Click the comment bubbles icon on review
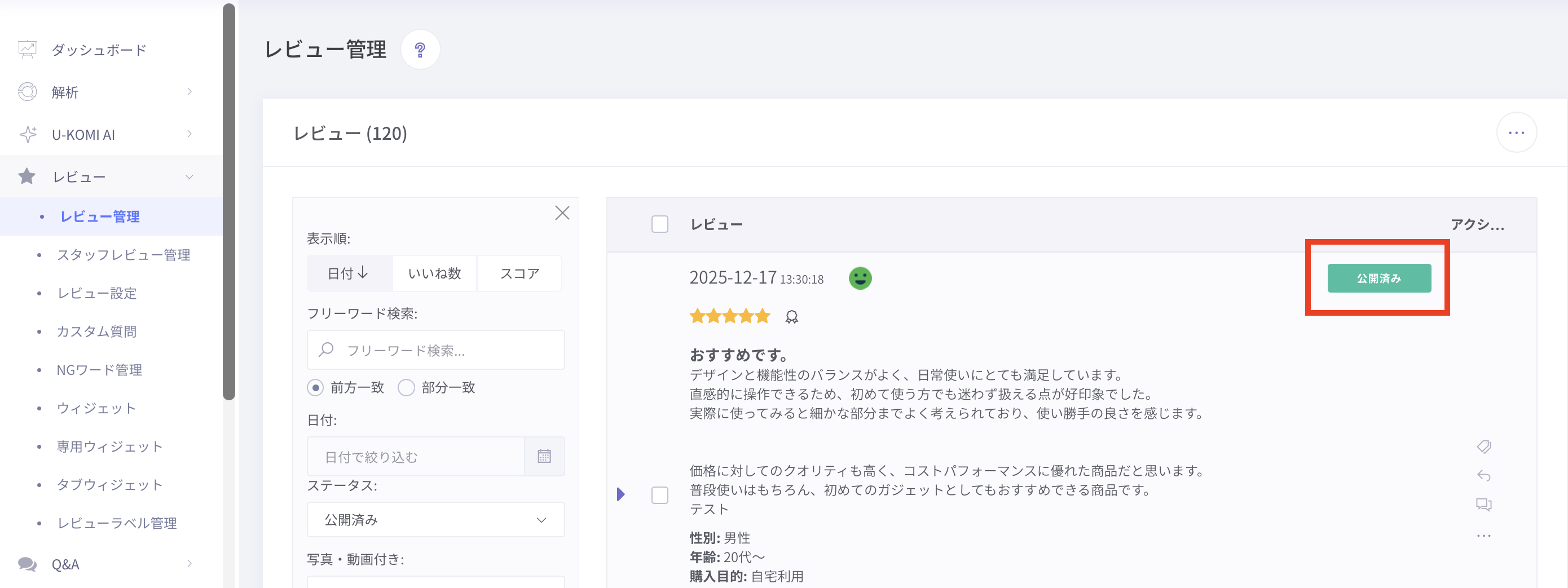 tap(1483, 505)
